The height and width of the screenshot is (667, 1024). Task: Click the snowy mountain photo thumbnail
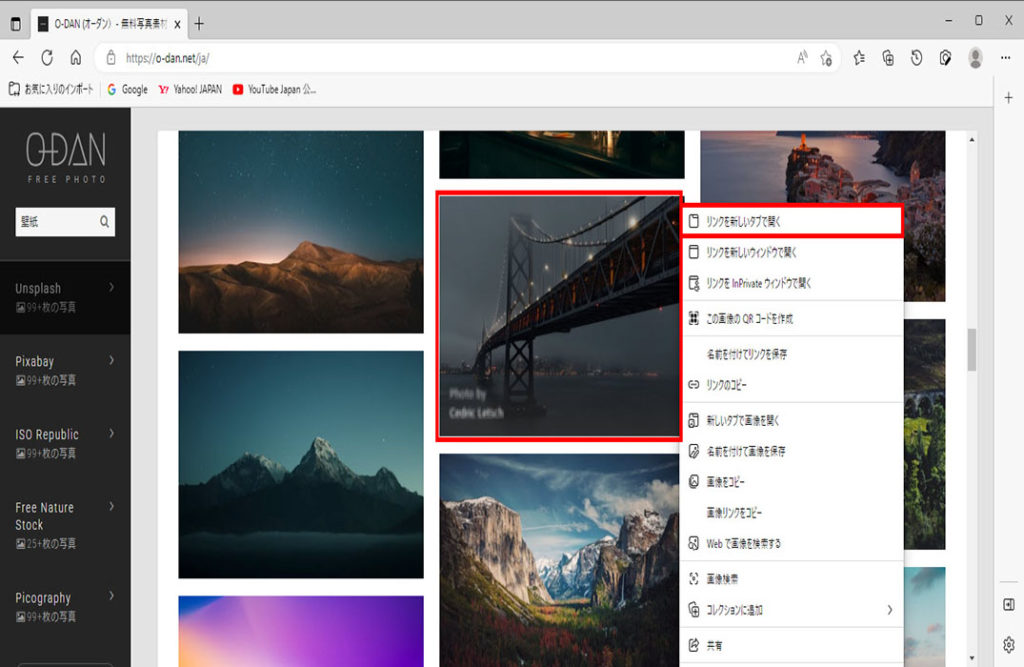pos(301,464)
